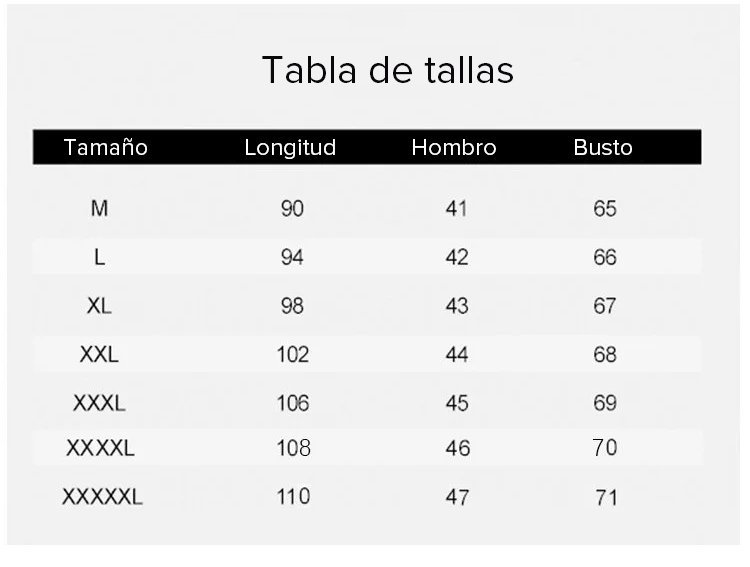
Task: Select shoulder value 42 in L row
Action: coord(457,257)
